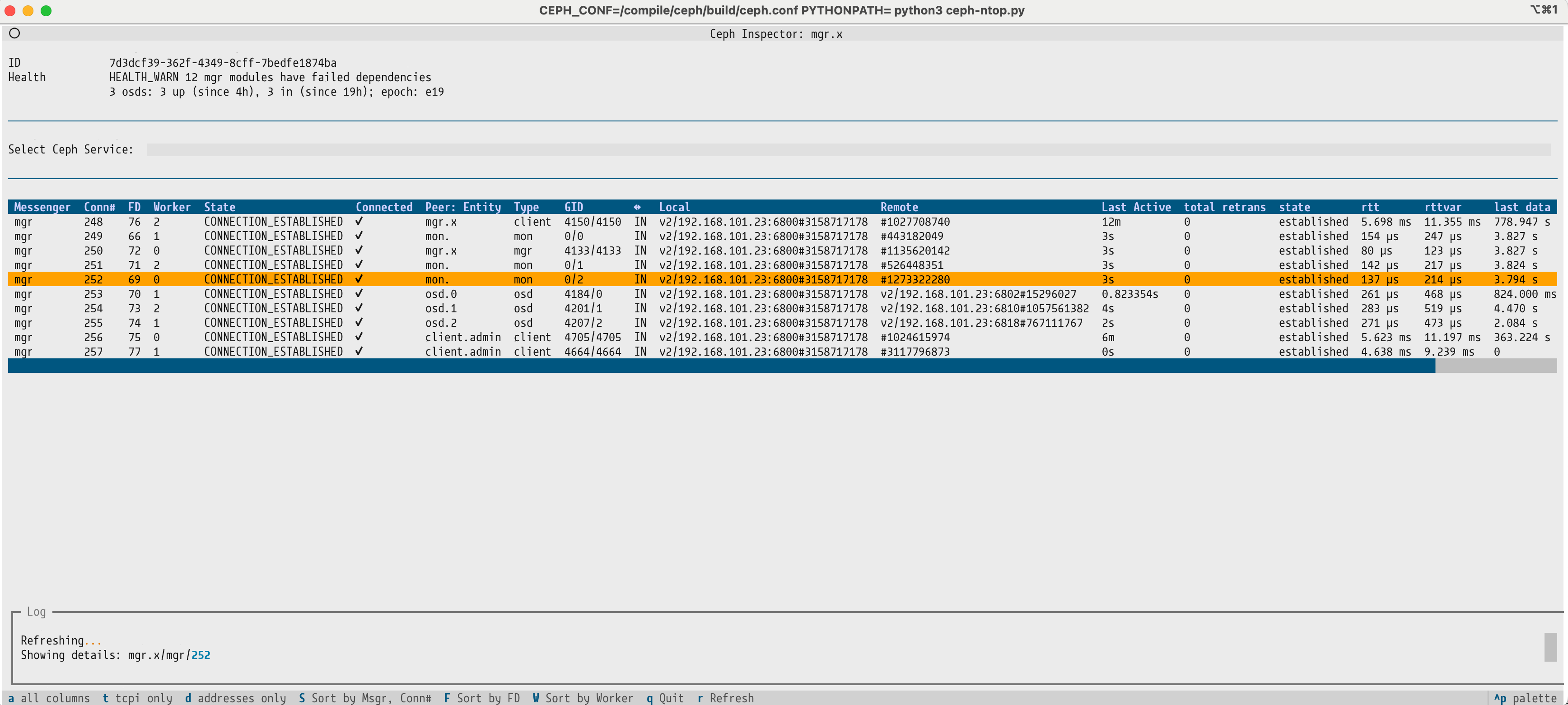Click the Last Active value 0.823354s
The image size is (1568, 705).
tap(1130, 294)
